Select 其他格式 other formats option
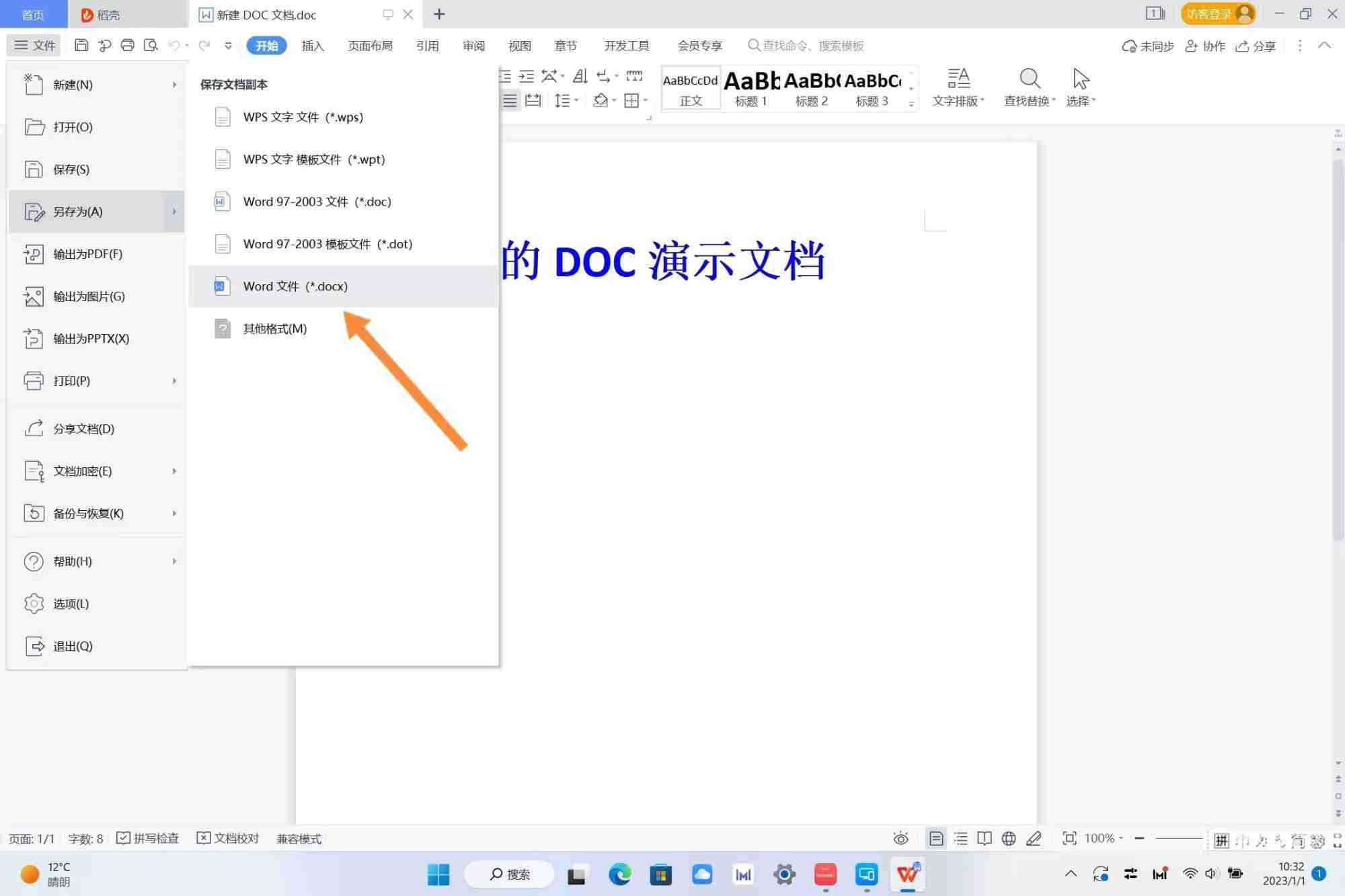The image size is (1345, 896). [275, 328]
